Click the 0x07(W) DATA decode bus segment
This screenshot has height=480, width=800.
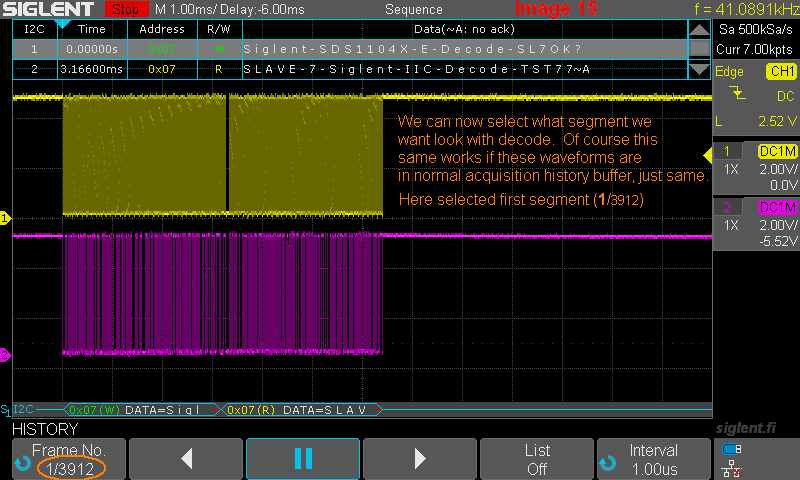(141, 410)
